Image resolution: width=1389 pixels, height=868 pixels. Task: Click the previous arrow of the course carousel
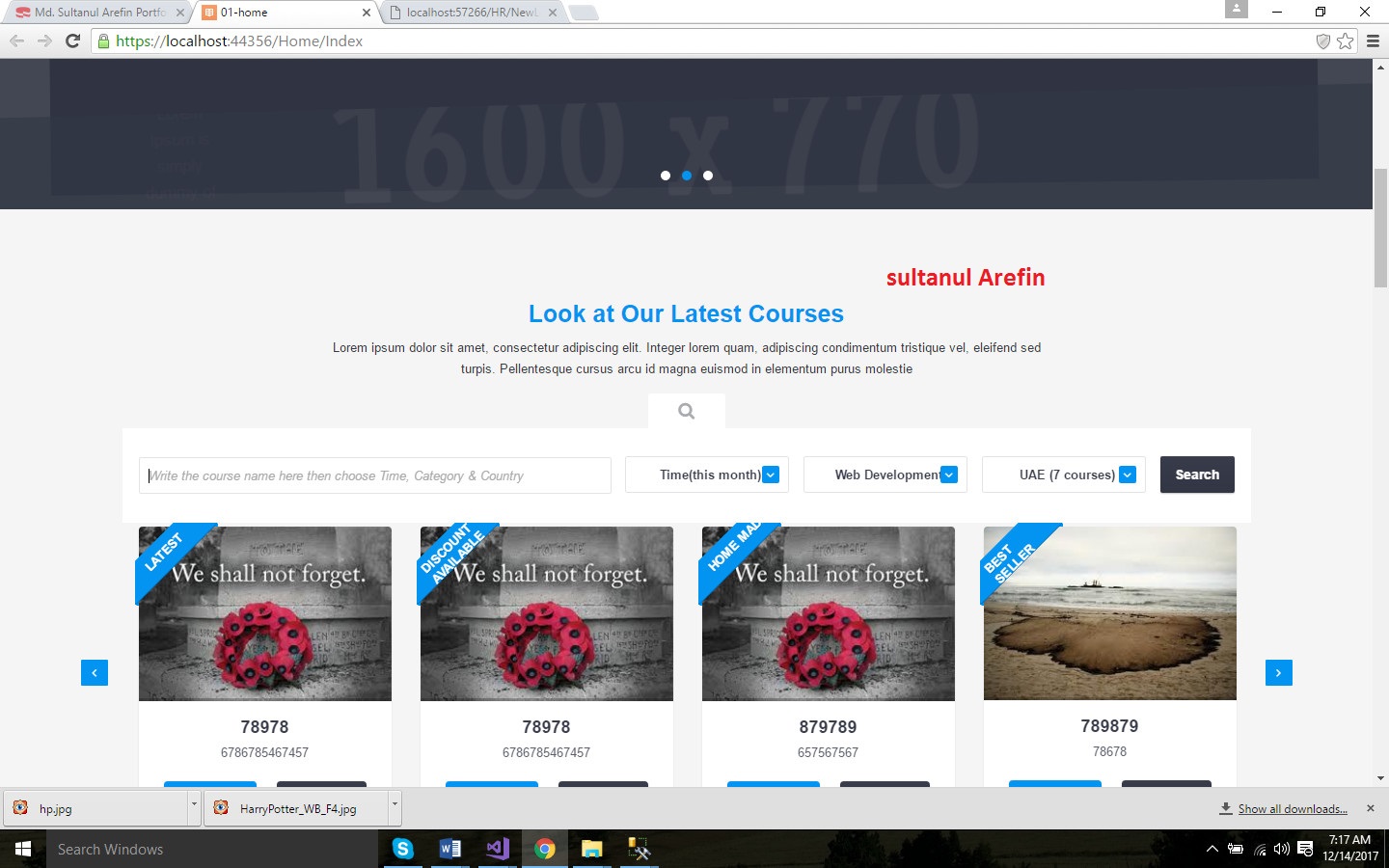pos(95,673)
